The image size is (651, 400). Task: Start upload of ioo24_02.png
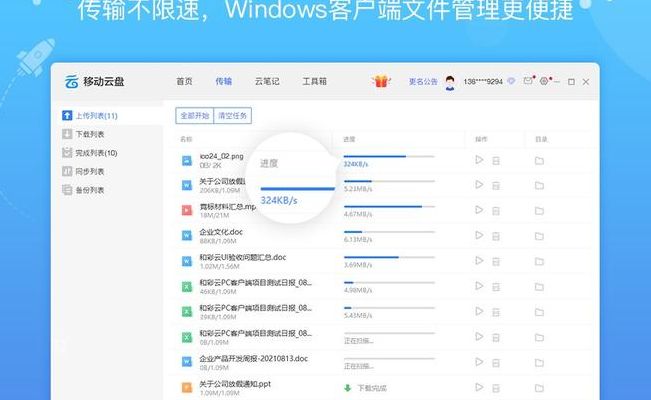[x=479, y=160]
